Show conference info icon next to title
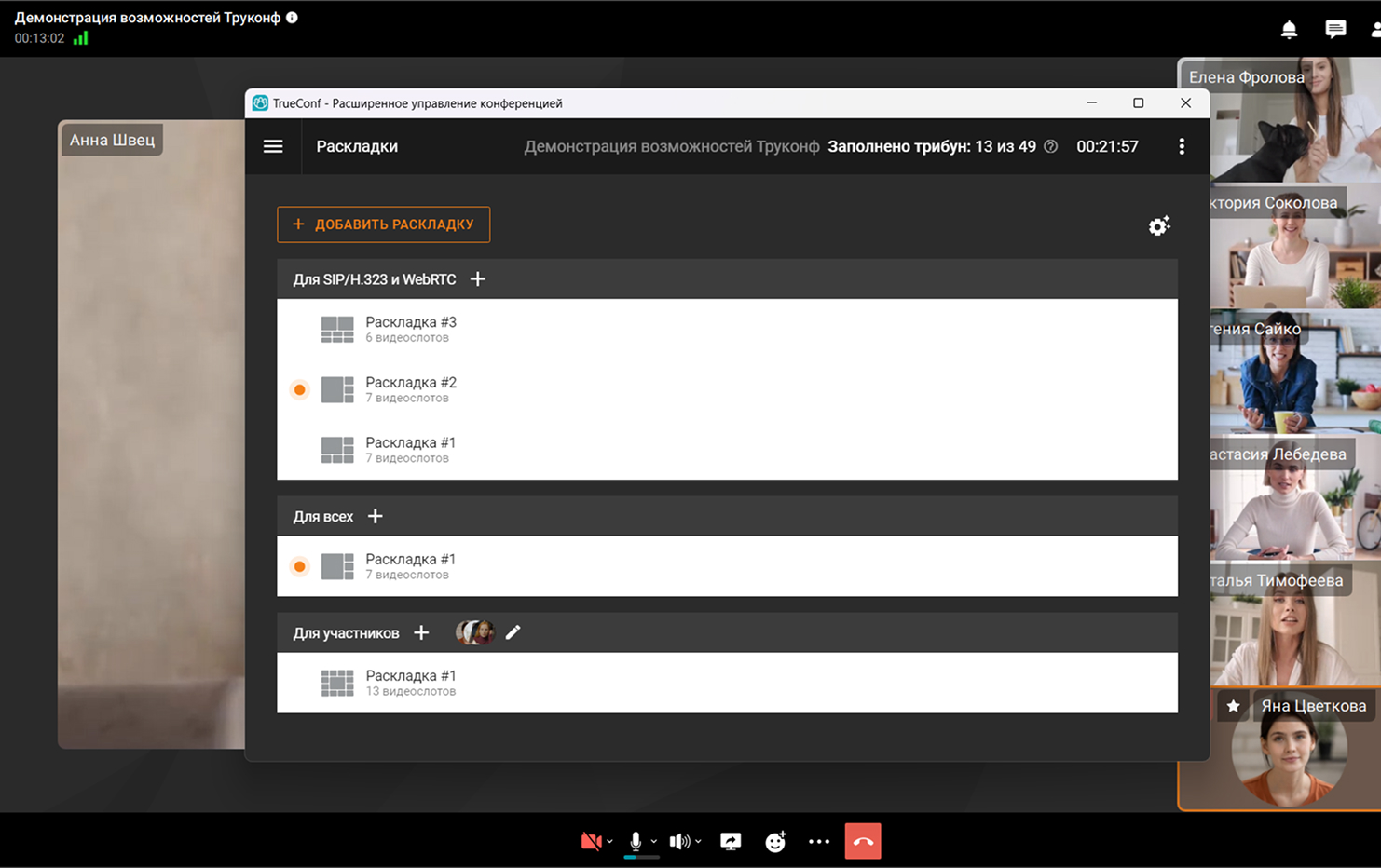Image resolution: width=1381 pixels, height=868 pixels. (x=292, y=18)
